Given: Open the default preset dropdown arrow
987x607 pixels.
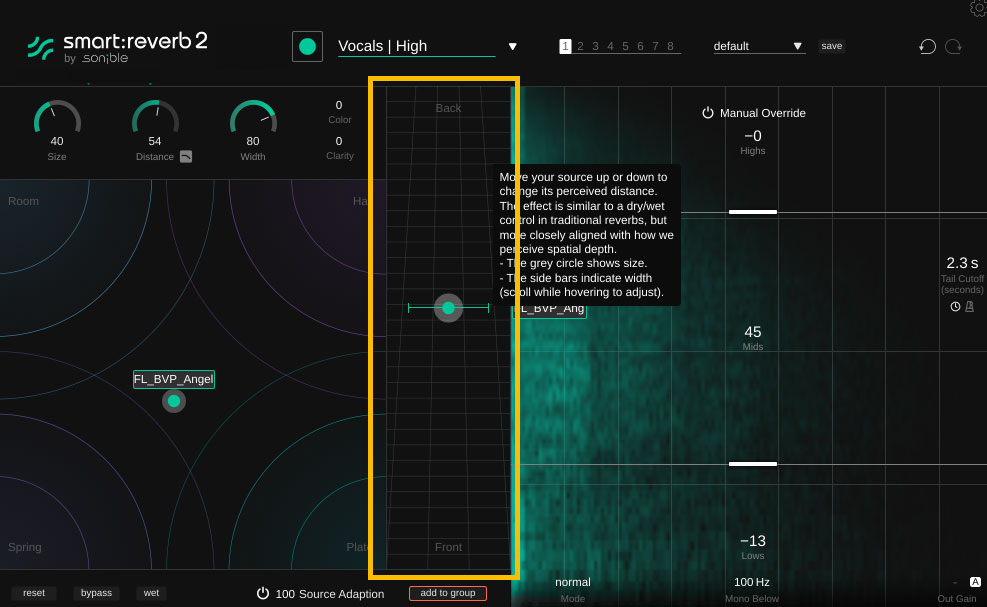Looking at the screenshot, I should coord(798,46).
